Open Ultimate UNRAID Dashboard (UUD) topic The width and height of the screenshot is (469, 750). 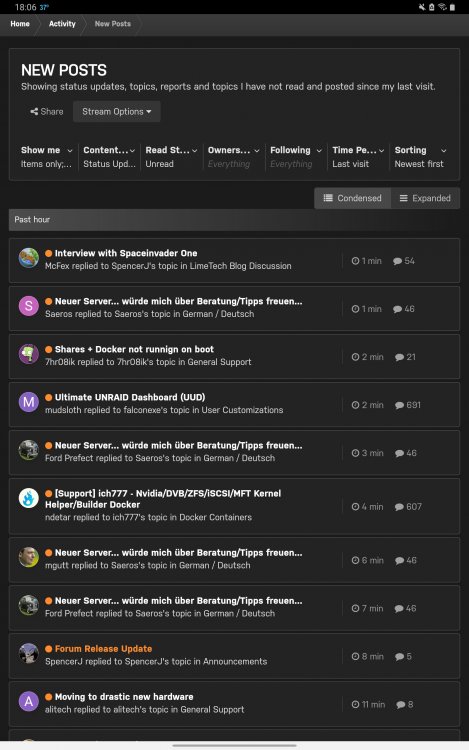[x=130, y=397]
